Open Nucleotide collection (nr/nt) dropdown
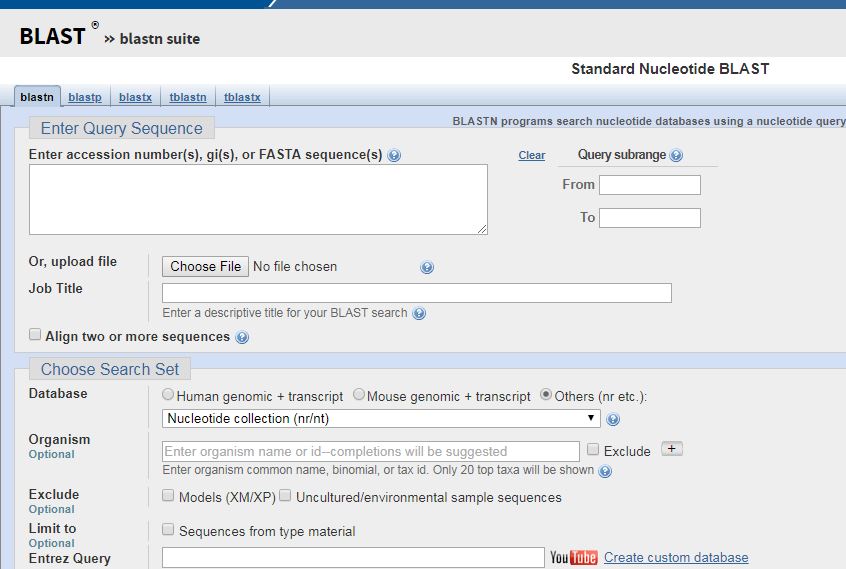The height and width of the screenshot is (569, 846). tap(380, 419)
